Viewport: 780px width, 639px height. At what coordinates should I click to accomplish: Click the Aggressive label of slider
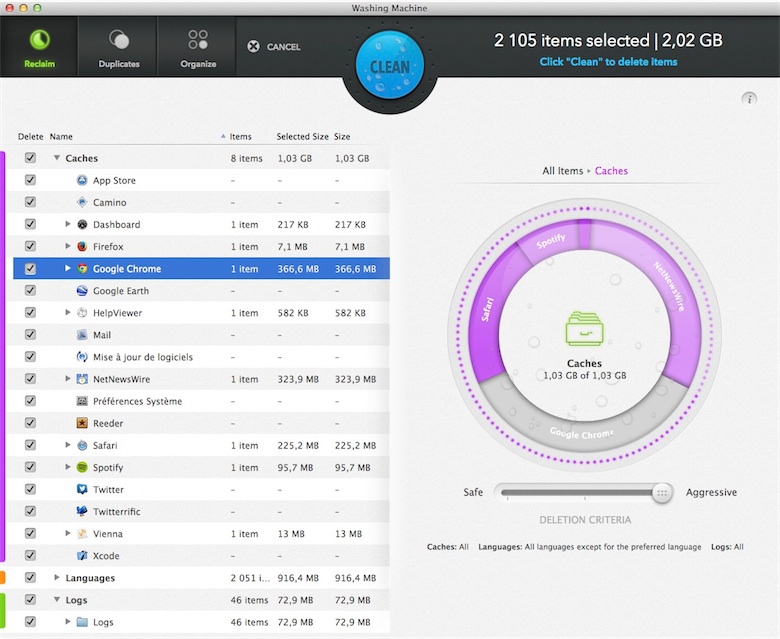pos(711,492)
